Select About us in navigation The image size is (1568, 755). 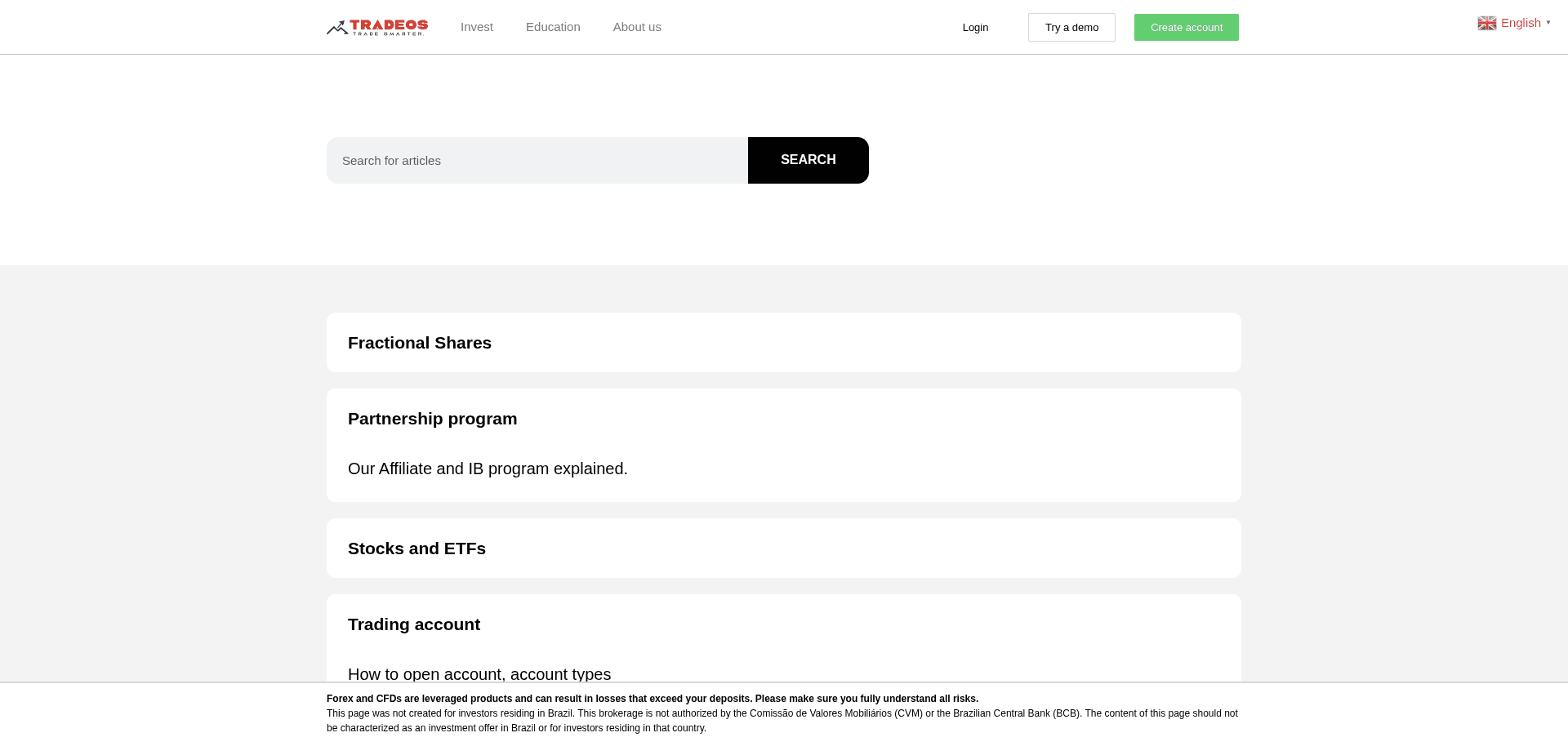pyautogui.click(x=637, y=26)
